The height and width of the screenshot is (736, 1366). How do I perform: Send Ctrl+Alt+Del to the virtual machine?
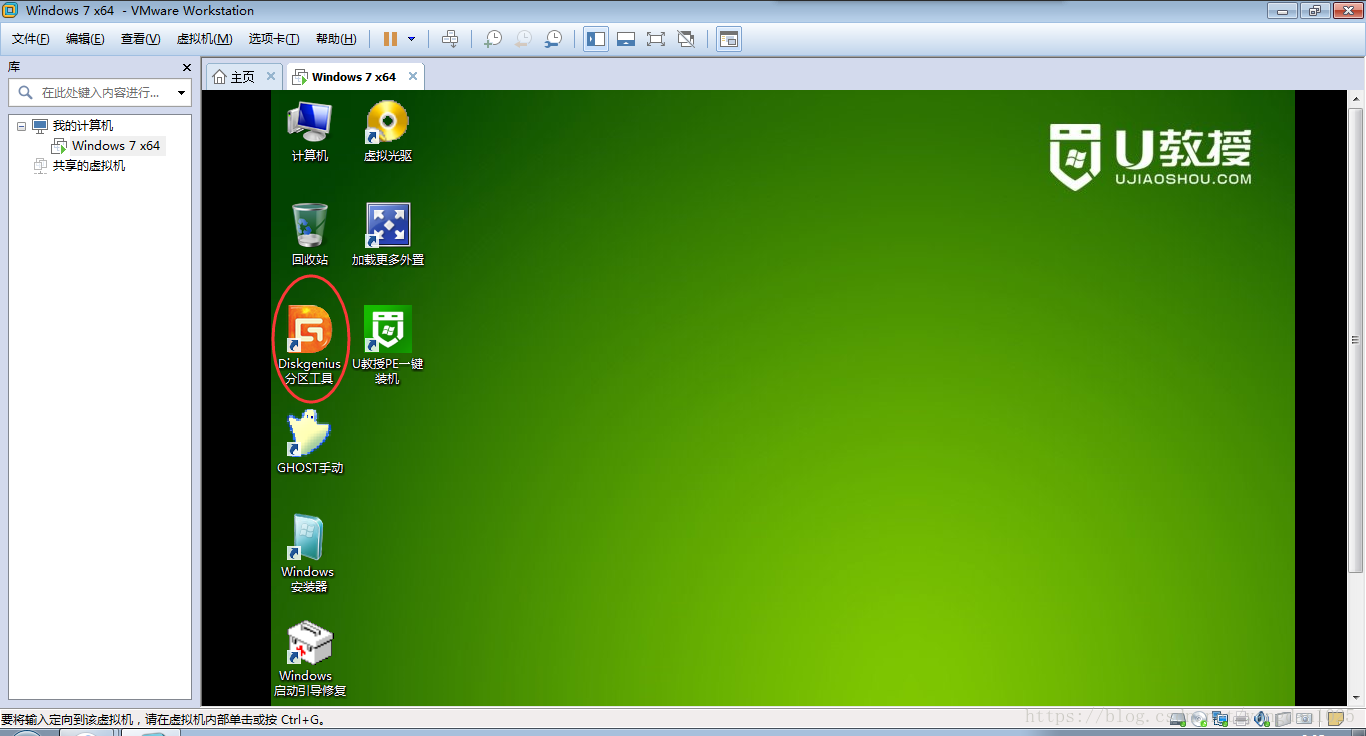[450, 39]
